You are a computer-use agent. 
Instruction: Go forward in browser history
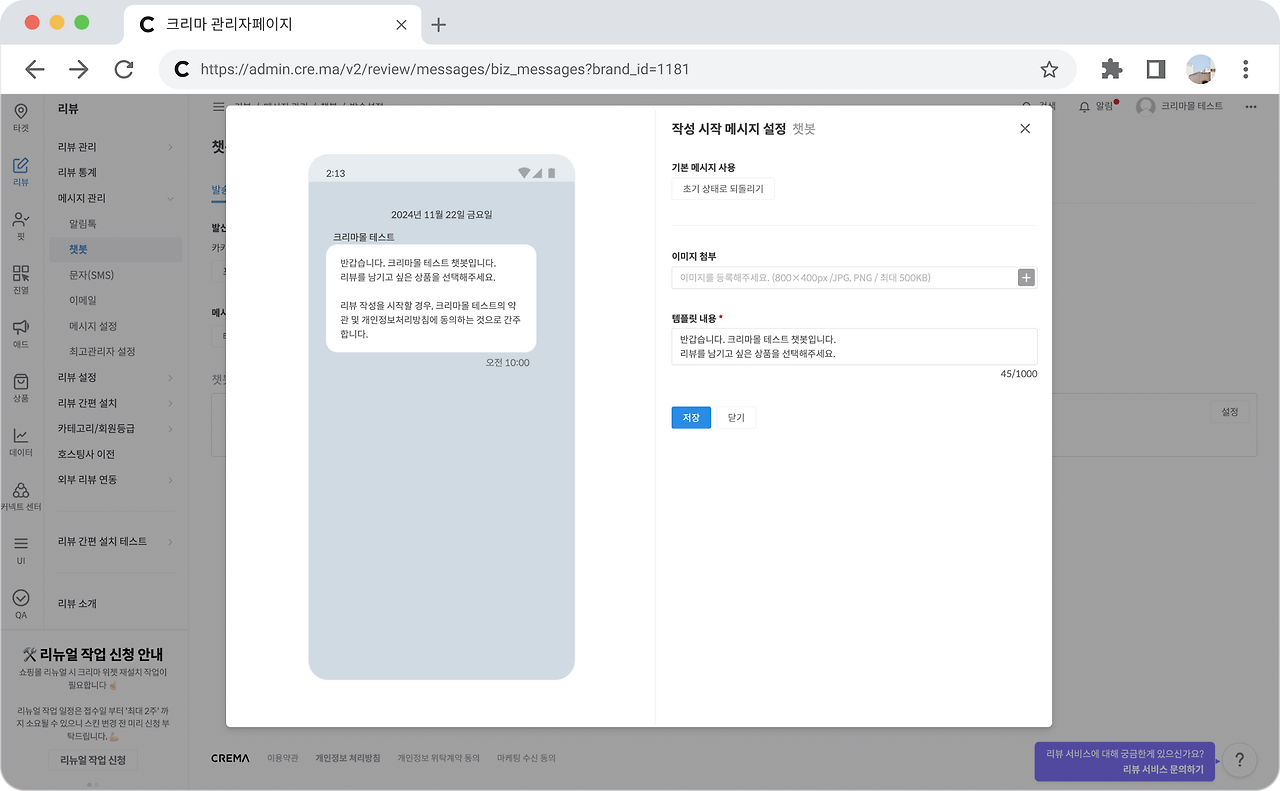(79, 69)
